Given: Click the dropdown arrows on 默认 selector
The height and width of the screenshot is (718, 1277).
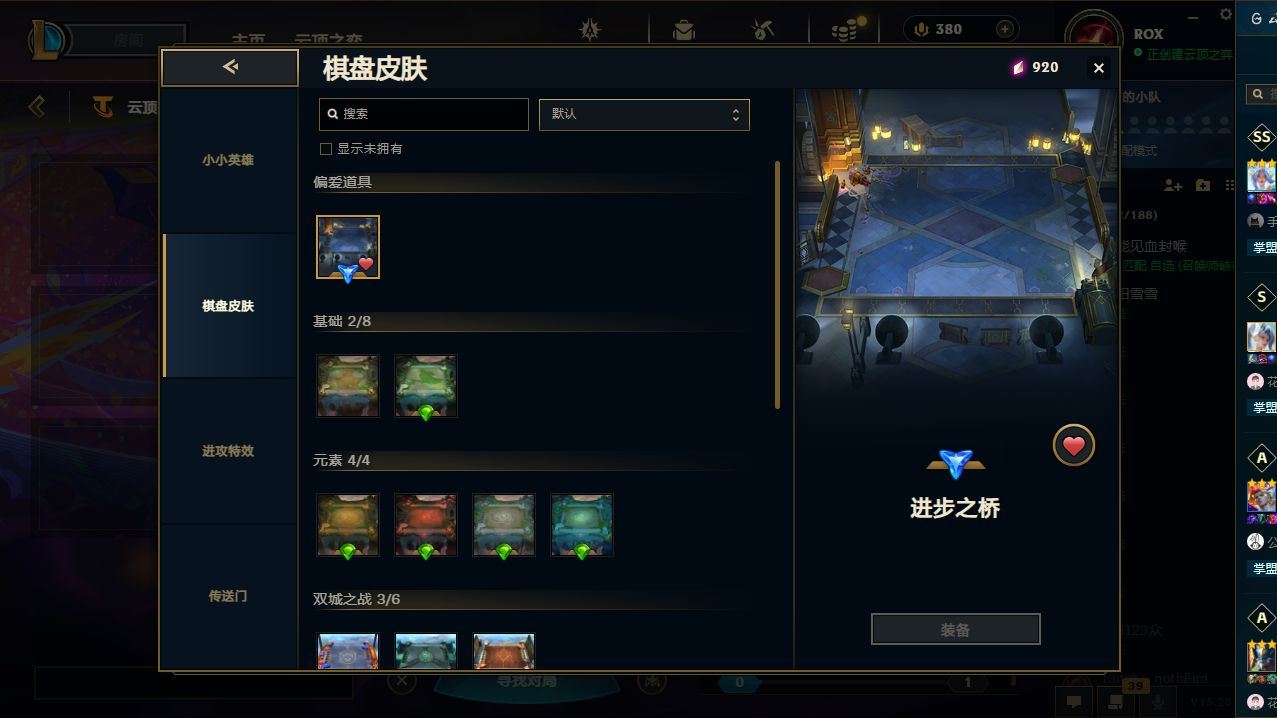Looking at the screenshot, I should coord(735,114).
